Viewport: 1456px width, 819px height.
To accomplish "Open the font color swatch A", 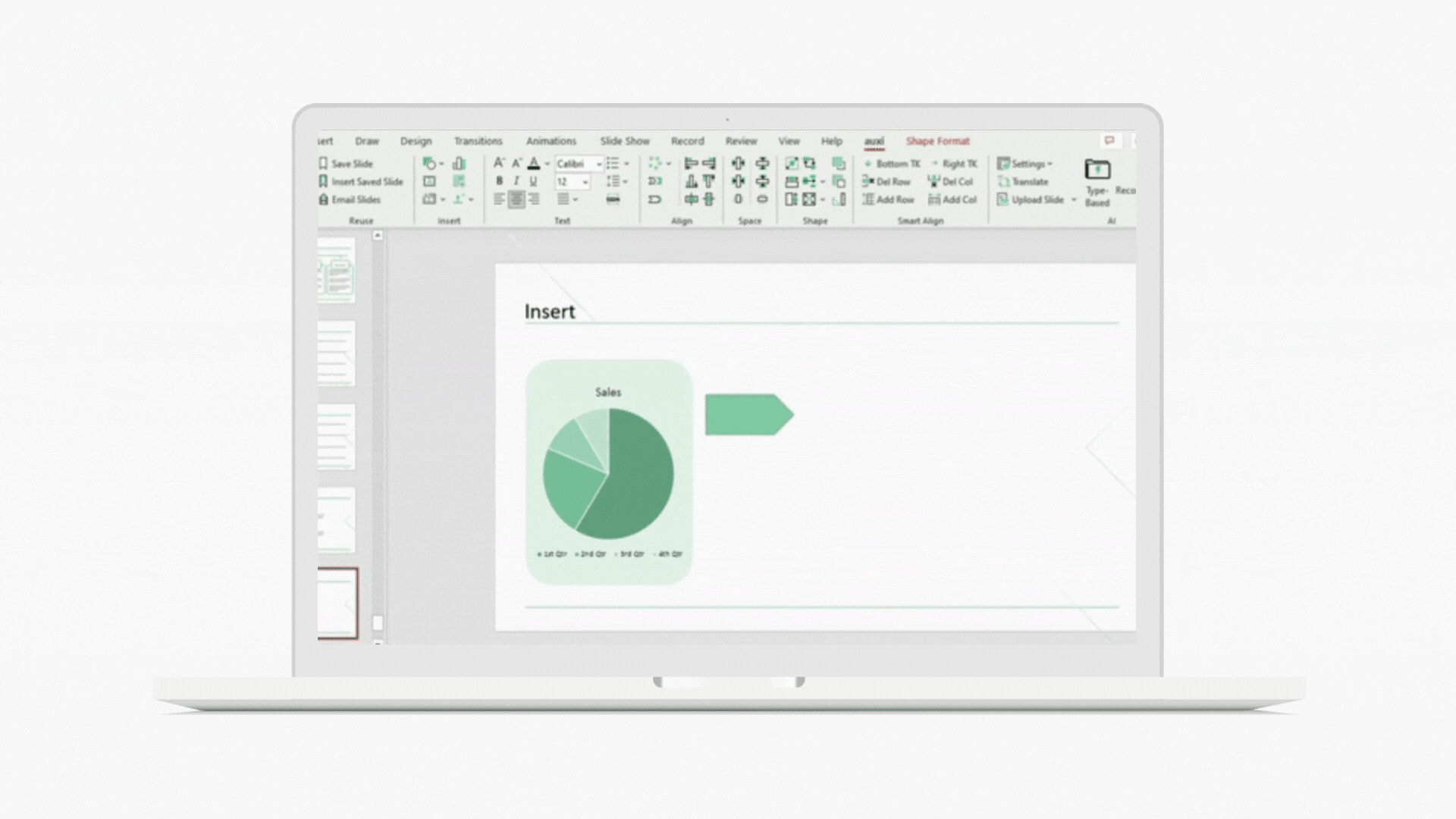I will [534, 164].
